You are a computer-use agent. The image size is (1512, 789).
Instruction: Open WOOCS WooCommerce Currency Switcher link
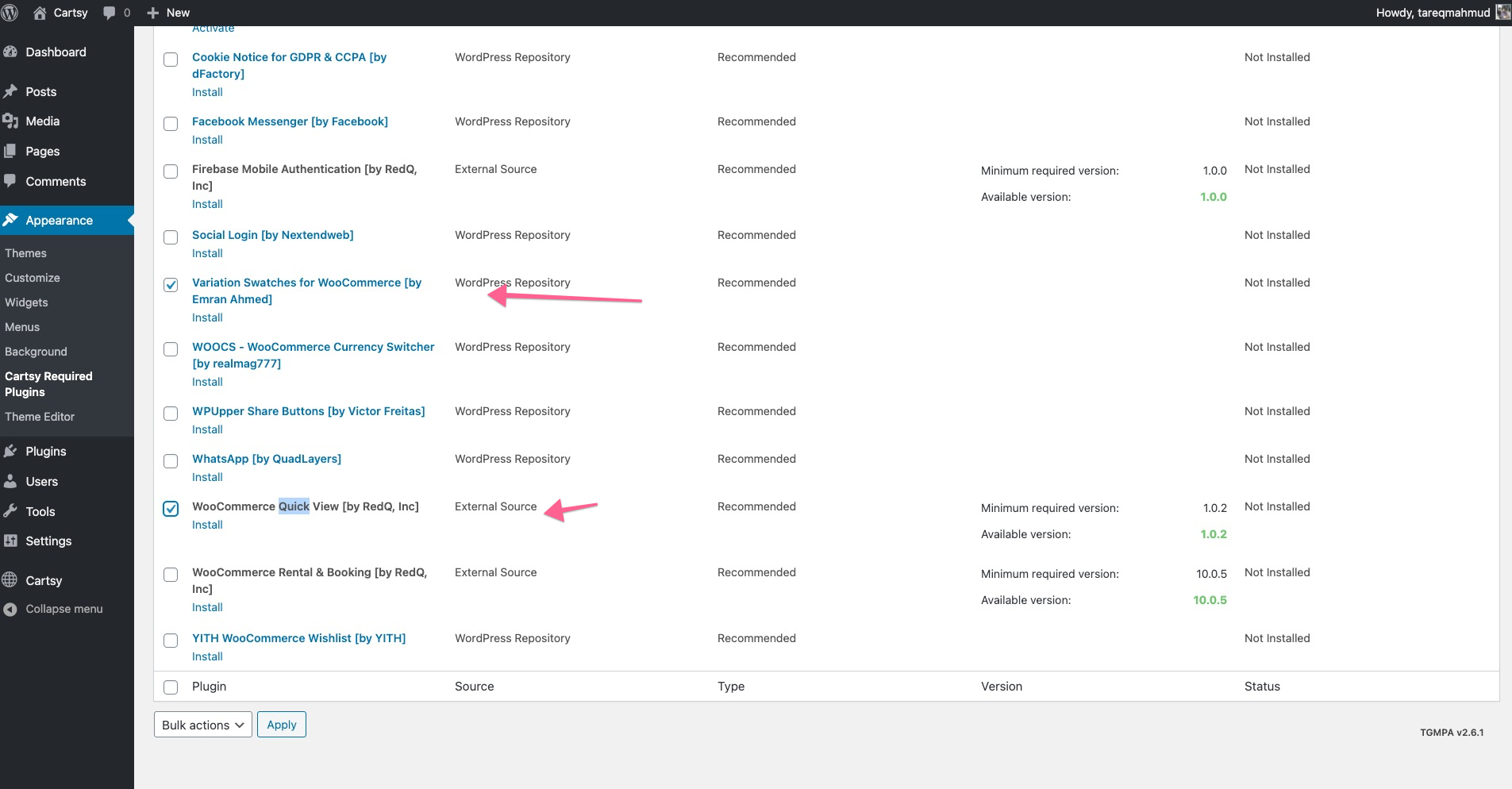pos(314,355)
